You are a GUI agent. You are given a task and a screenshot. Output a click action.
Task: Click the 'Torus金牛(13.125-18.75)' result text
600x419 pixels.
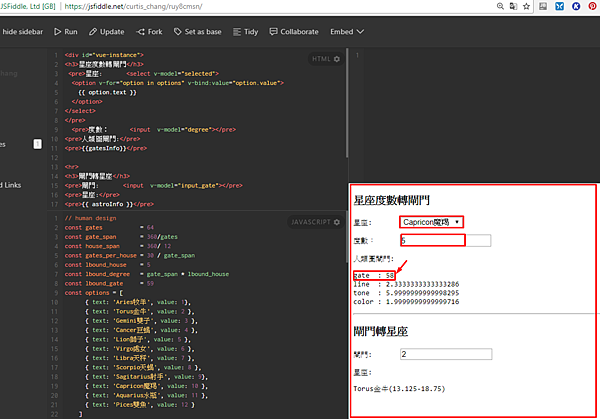(x=399, y=389)
